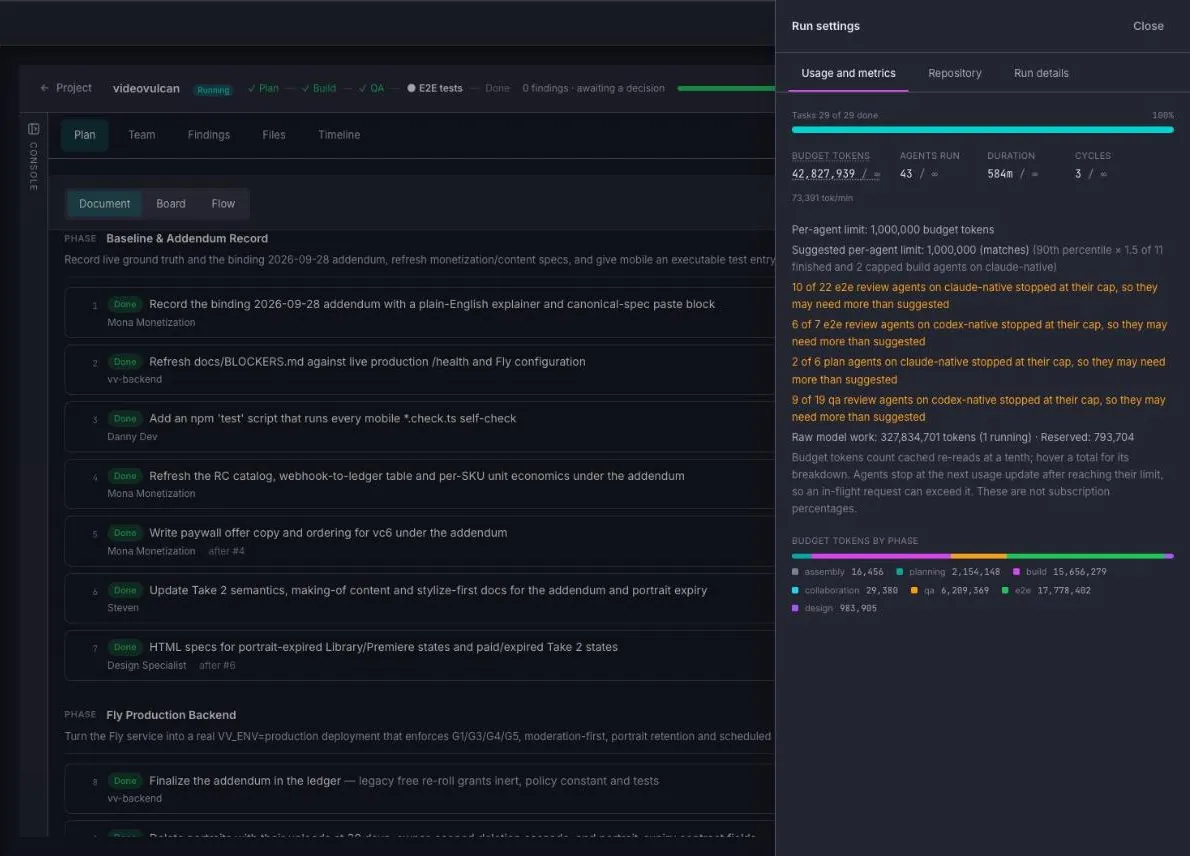Click the budget tokens by phase bar
Viewport: 1190px width, 856px height.
[982, 556]
